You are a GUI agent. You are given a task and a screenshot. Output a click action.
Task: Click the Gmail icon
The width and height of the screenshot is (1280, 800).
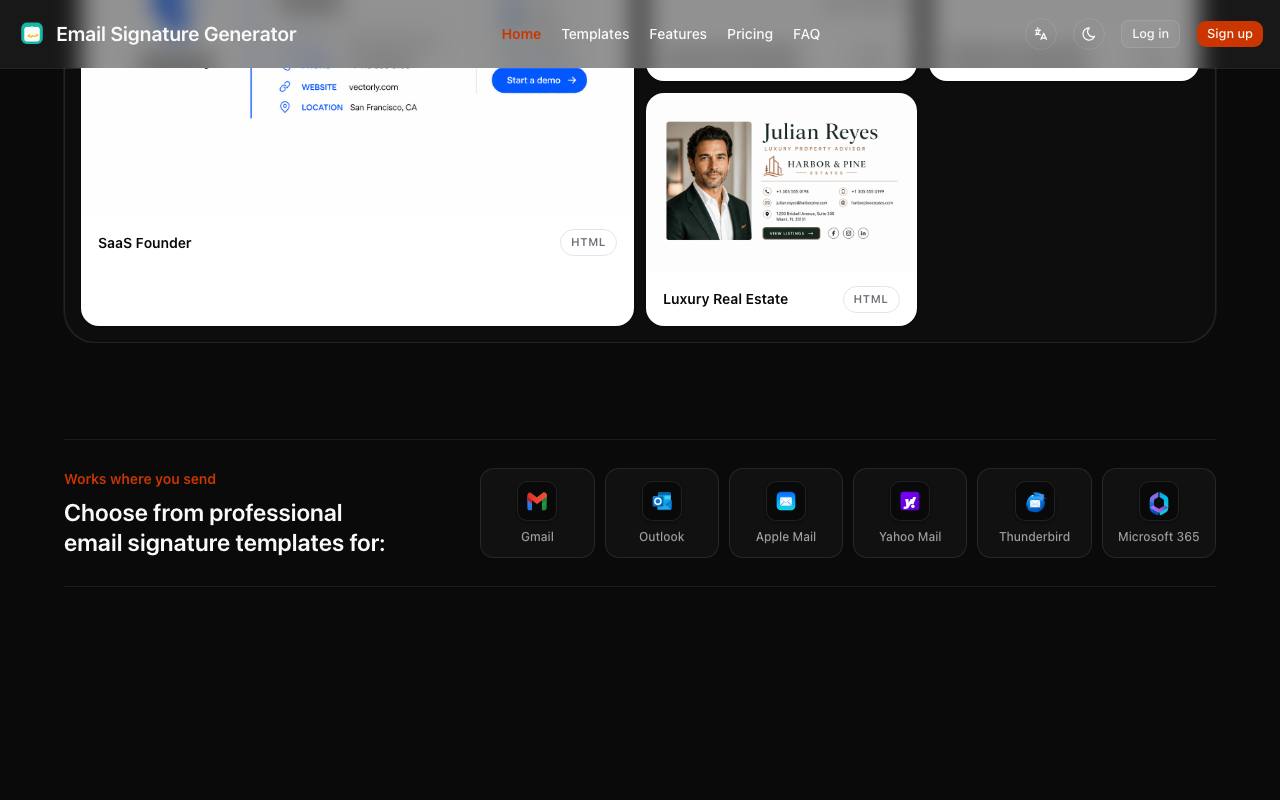coord(537,501)
